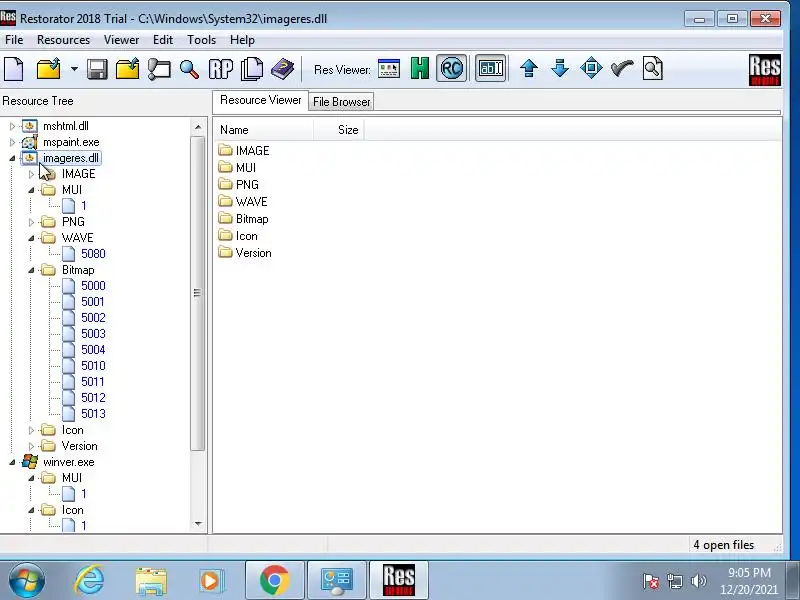Collapse the winver.exe tree node

click(12, 462)
